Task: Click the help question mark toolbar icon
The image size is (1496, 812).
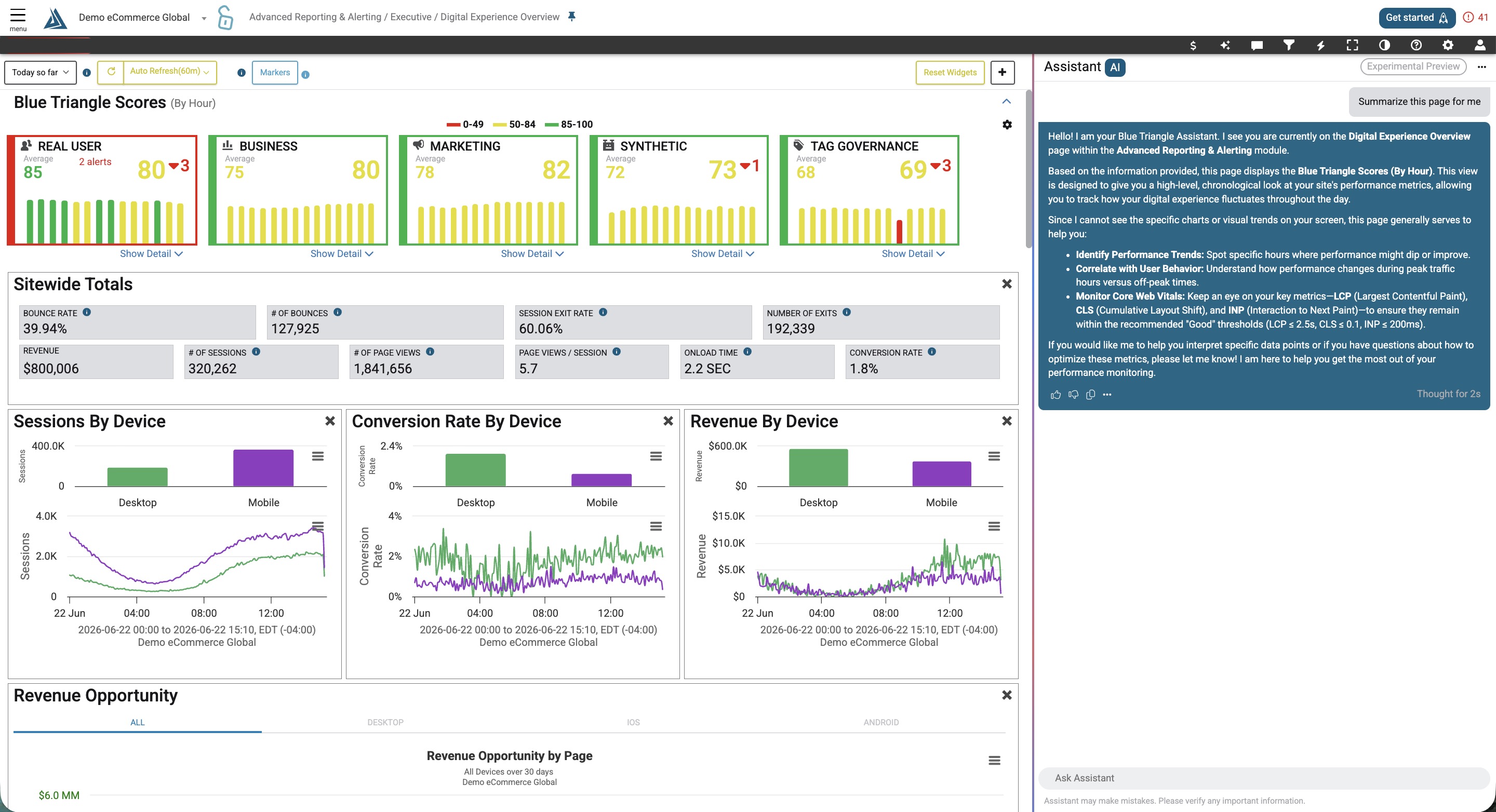Action: point(1417,45)
